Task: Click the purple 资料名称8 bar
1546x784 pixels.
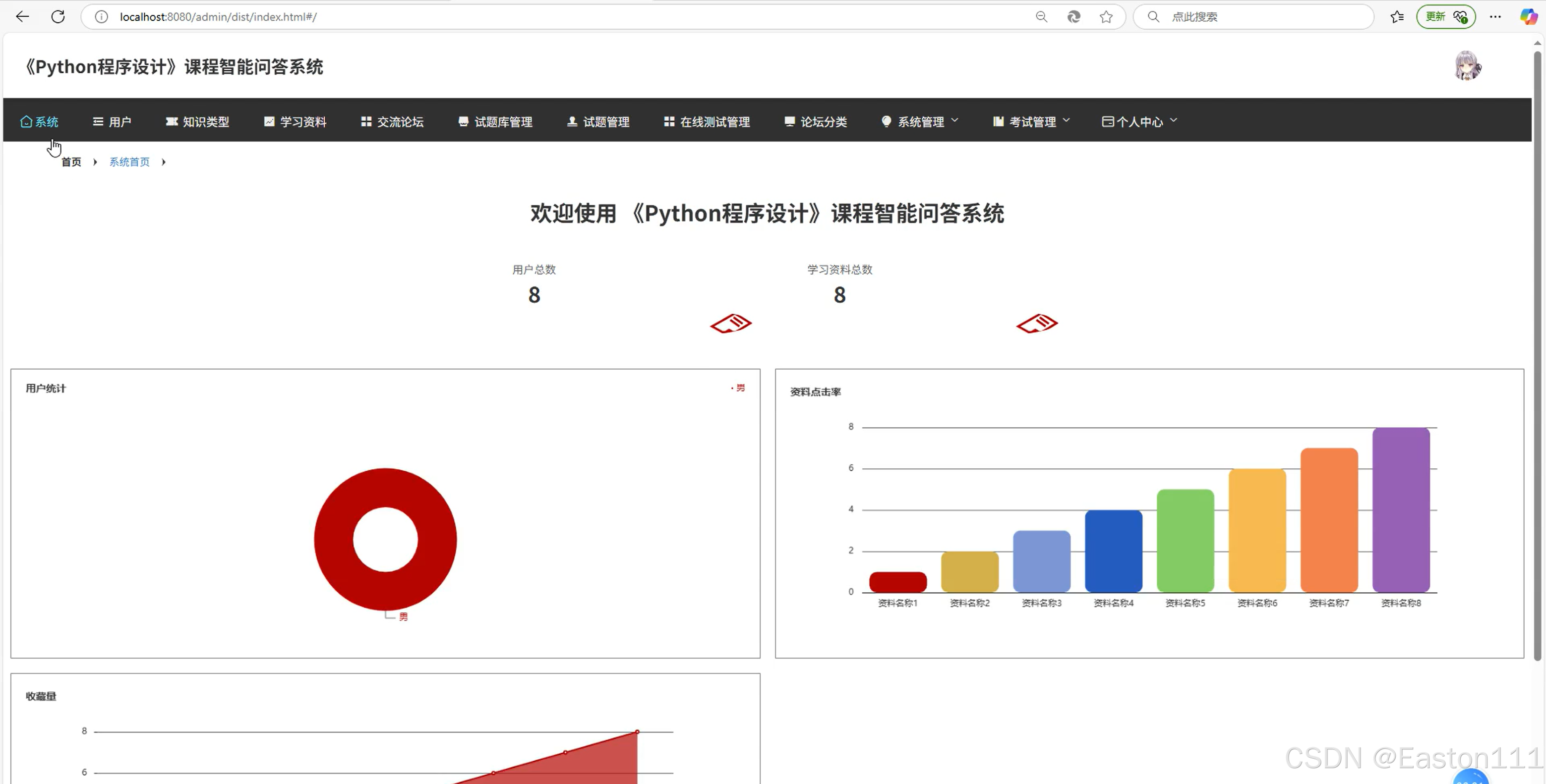Action: (1400, 510)
